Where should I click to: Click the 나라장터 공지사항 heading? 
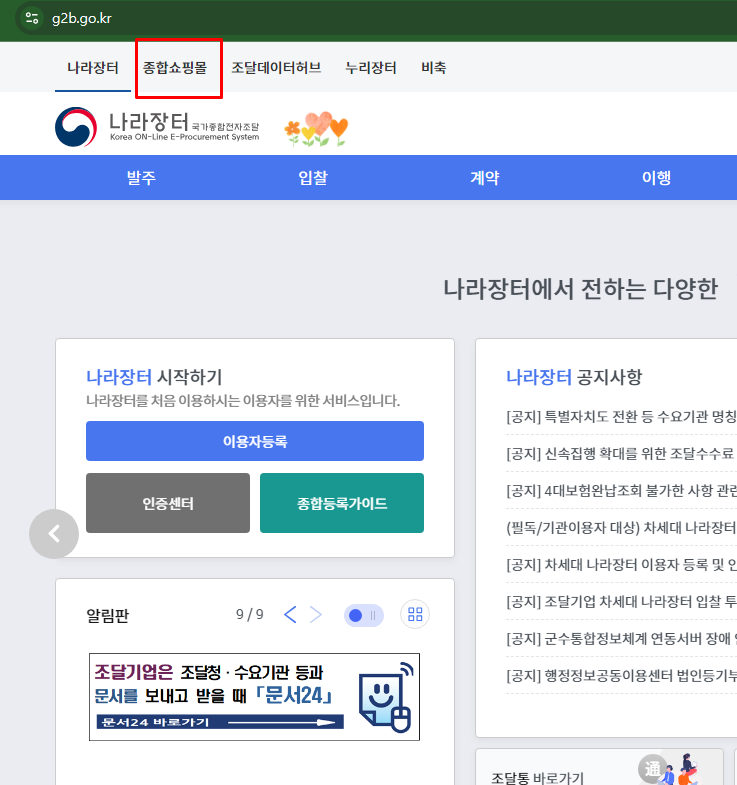coord(574,377)
